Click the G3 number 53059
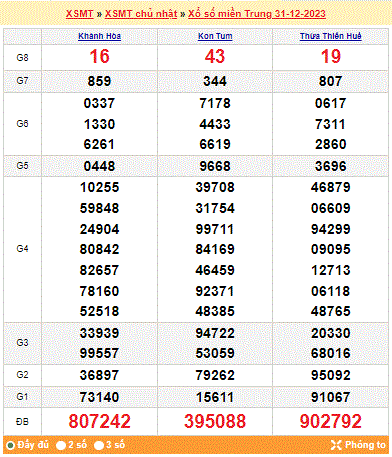The height and width of the screenshot is (457, 392). [x=215, y=353]
